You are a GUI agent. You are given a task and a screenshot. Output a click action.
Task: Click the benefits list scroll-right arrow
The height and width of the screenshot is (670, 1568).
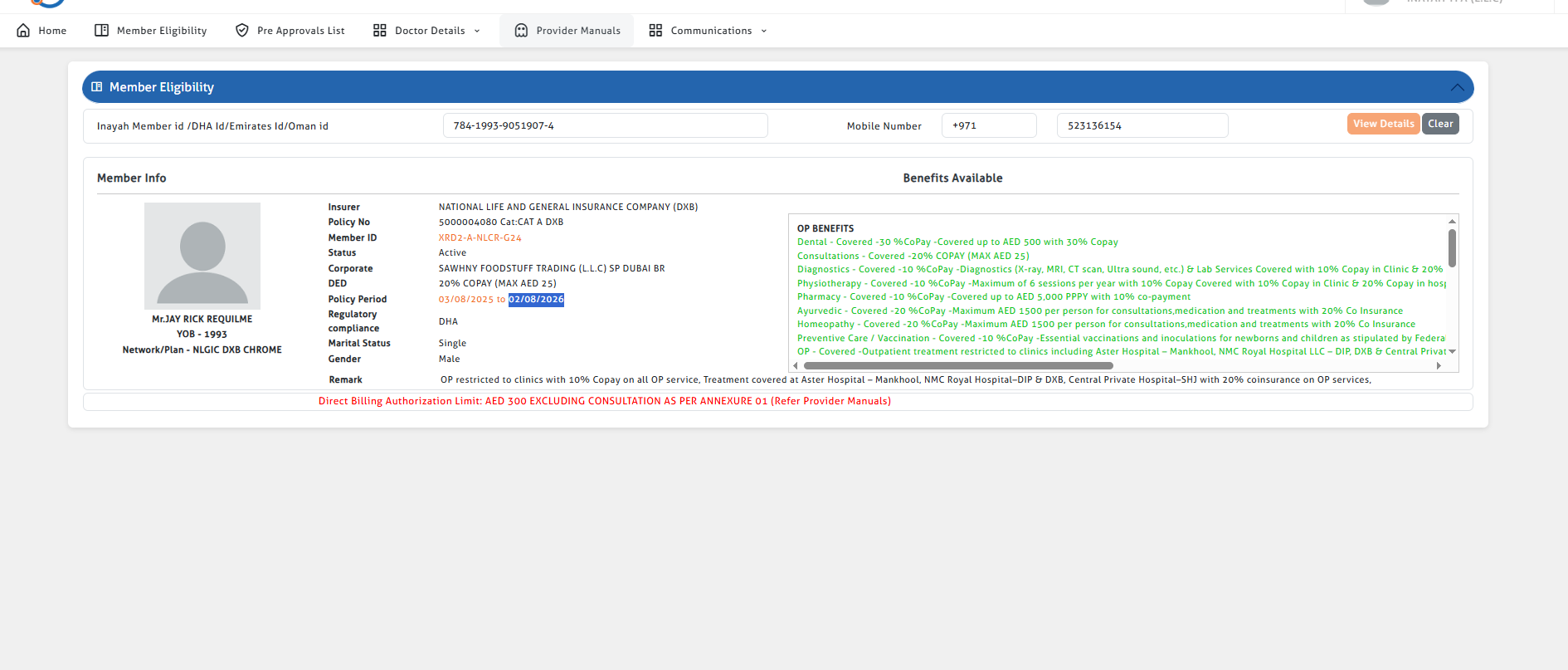point(1439,365)
